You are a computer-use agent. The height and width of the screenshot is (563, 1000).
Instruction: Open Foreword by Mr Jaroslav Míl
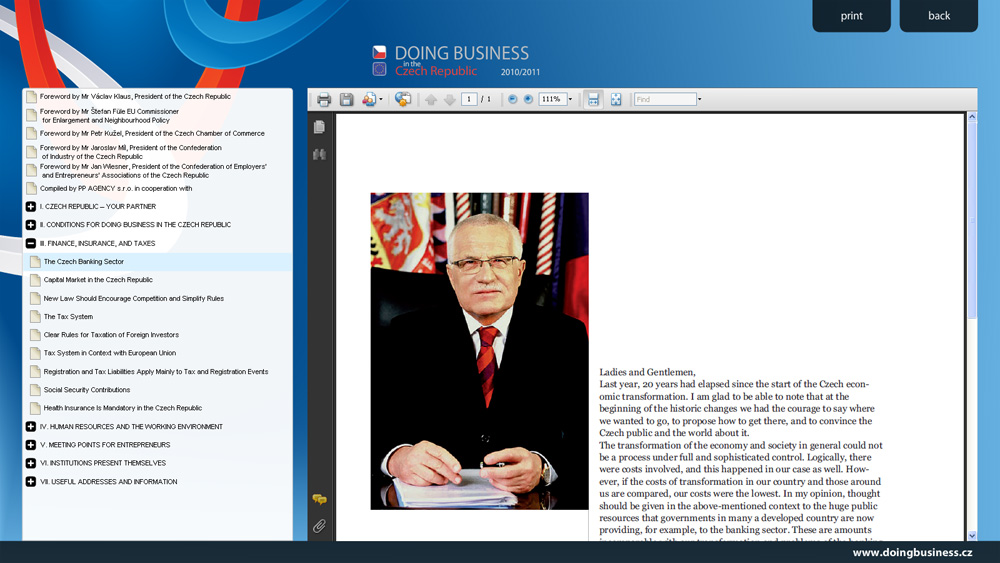click(x=131, y=152)
